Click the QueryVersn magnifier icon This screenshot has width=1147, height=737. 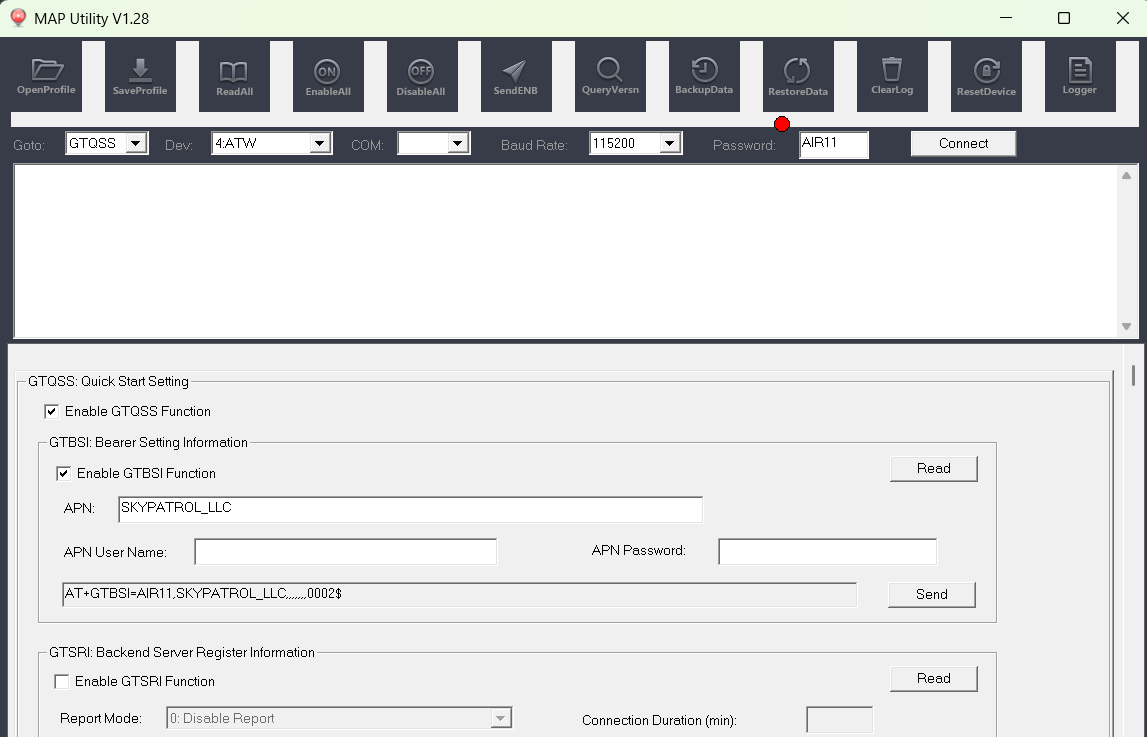point(610,76)
